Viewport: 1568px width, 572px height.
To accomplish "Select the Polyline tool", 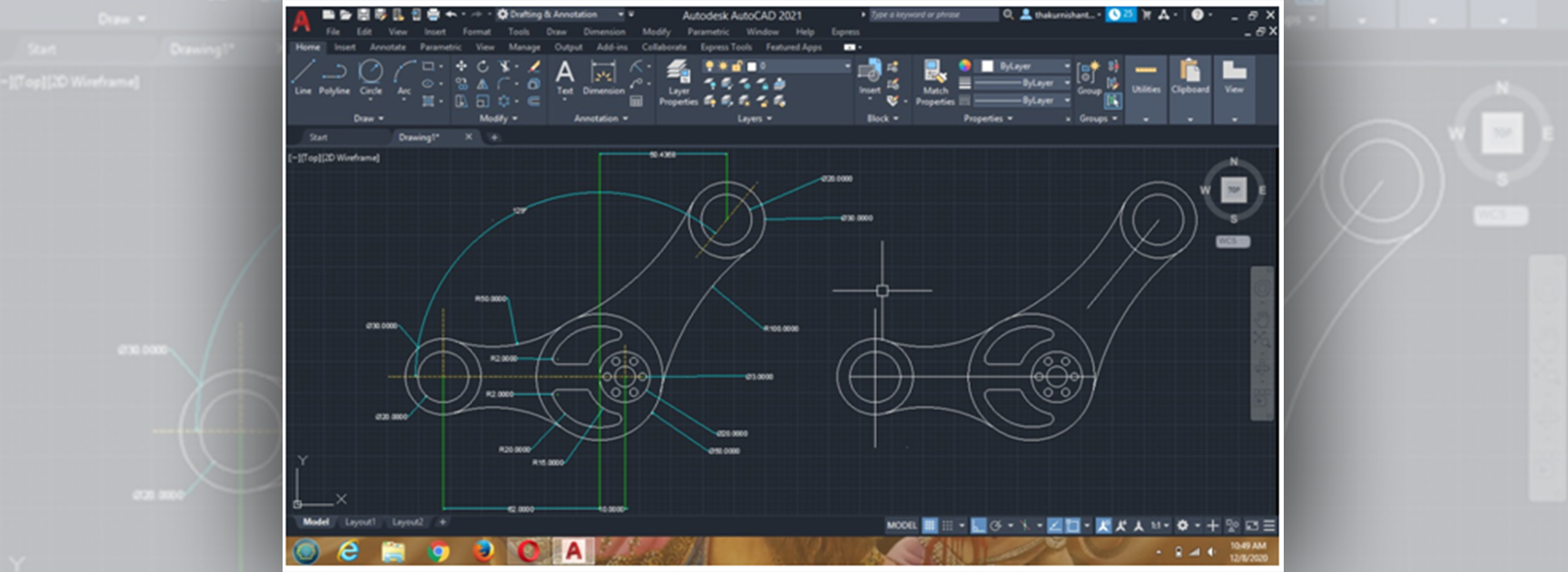I will point(334,77).
